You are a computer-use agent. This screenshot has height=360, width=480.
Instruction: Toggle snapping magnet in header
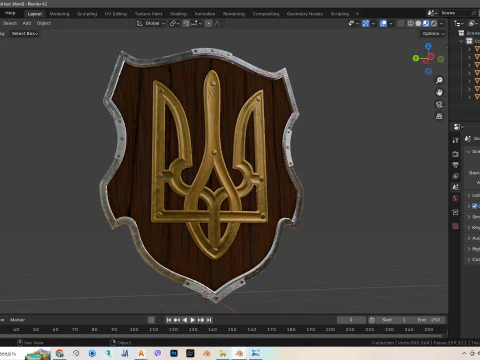tap(186, 23)
